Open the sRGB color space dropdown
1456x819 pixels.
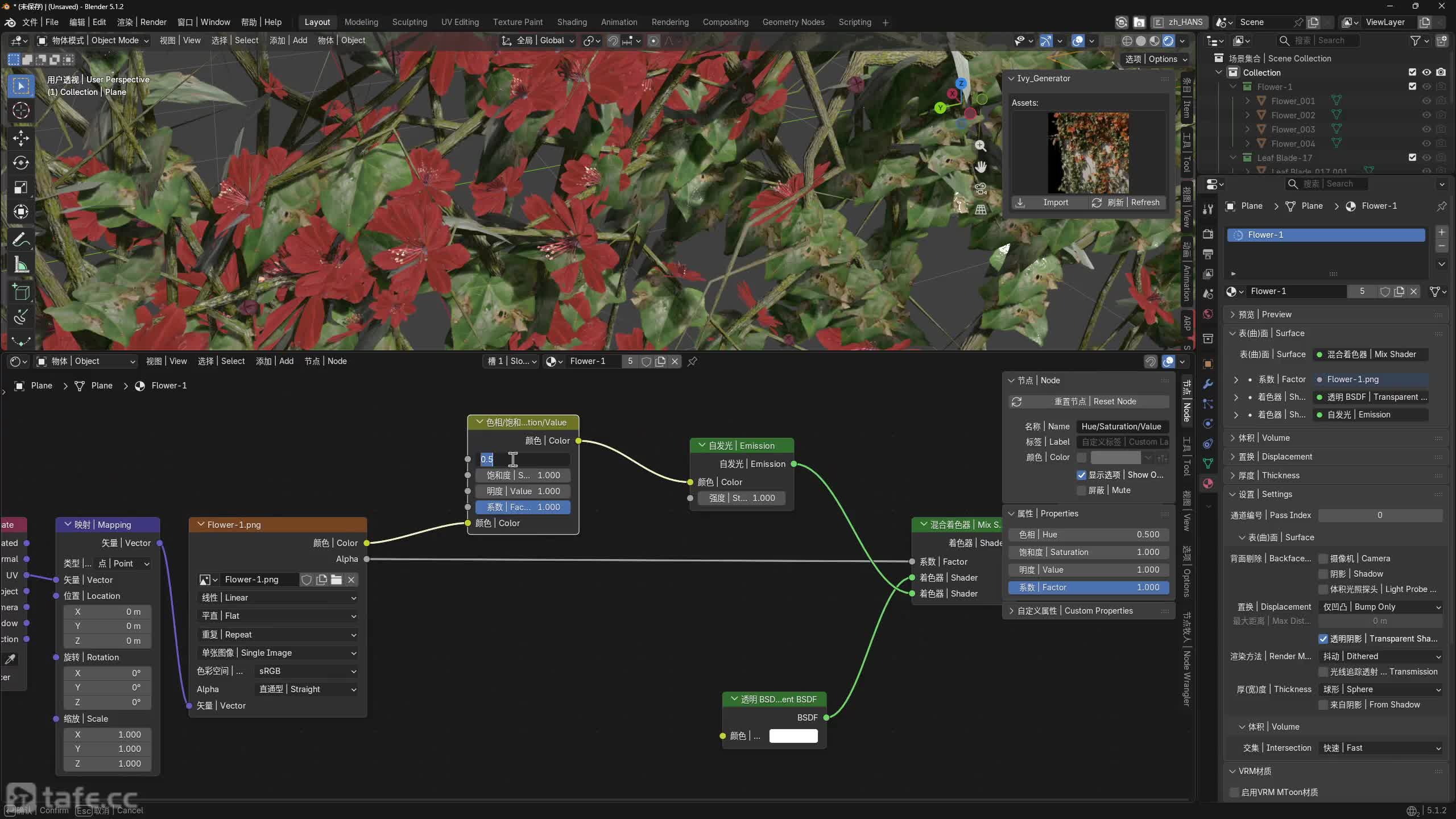pos(307,671)
